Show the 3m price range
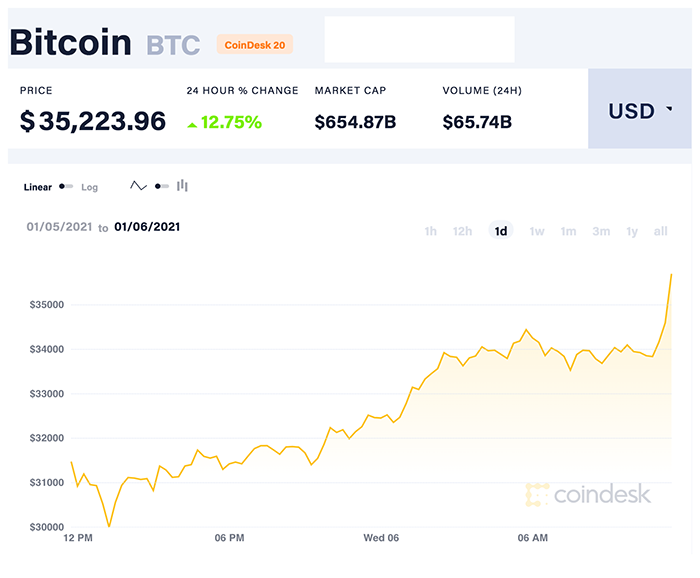Screen dimensions: 700x578 click(601, 231)
